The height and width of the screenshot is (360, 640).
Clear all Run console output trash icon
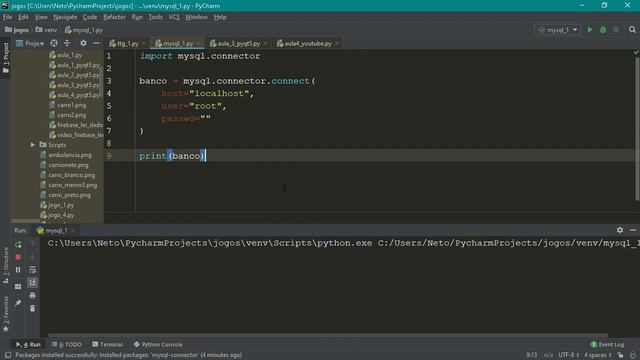point(33,308)
